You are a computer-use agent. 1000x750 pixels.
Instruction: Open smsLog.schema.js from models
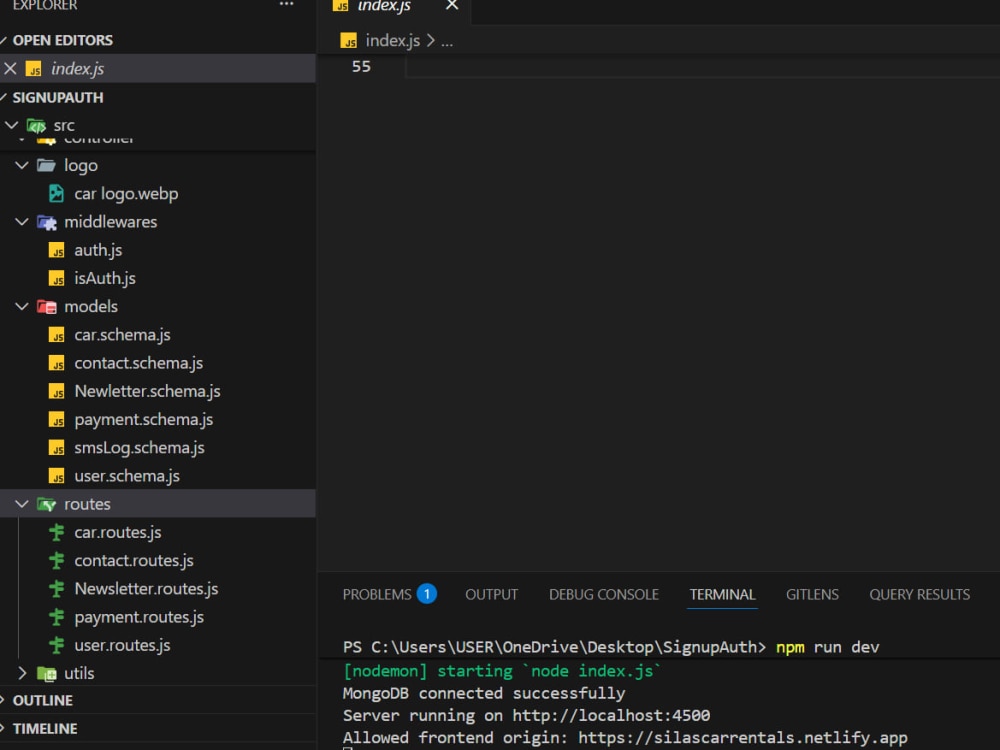pyautogui.click(x=139, y=448)
